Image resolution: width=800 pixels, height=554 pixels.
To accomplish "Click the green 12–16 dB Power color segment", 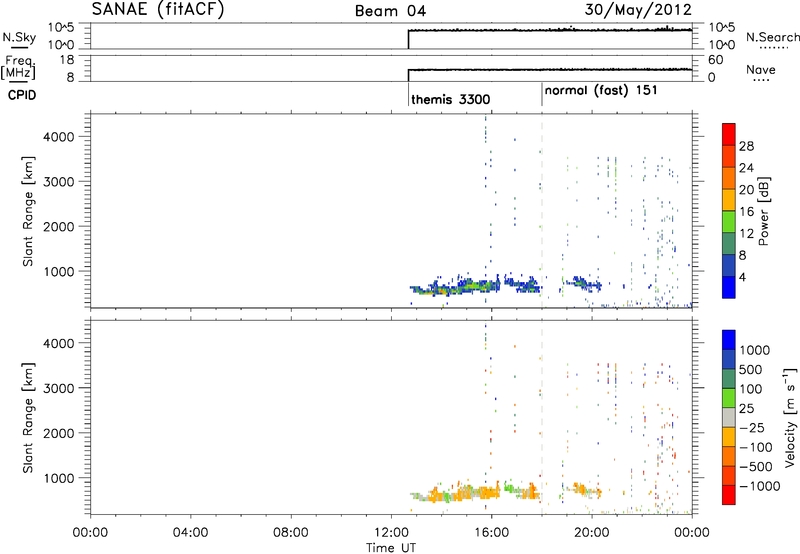I will tap(729, 221).
